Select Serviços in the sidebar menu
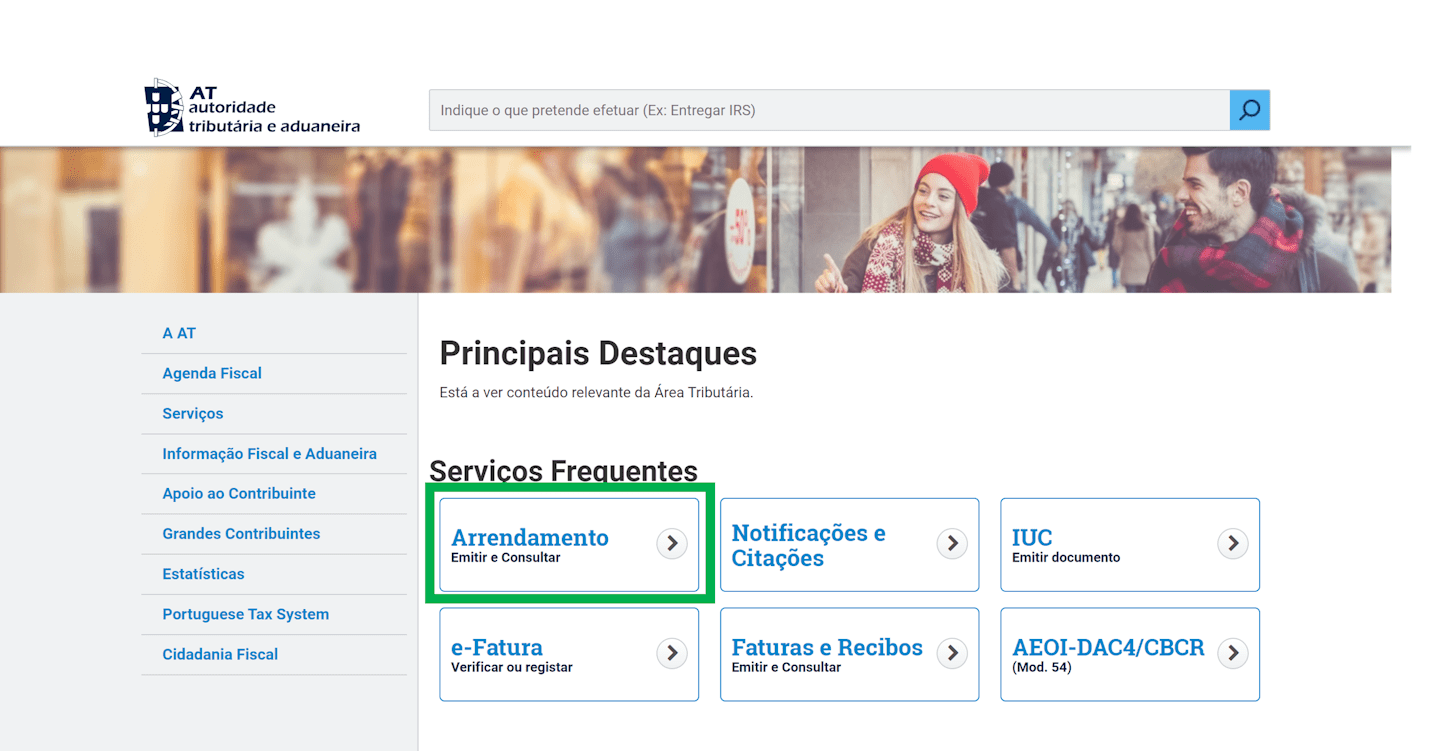 coord(192,413)
